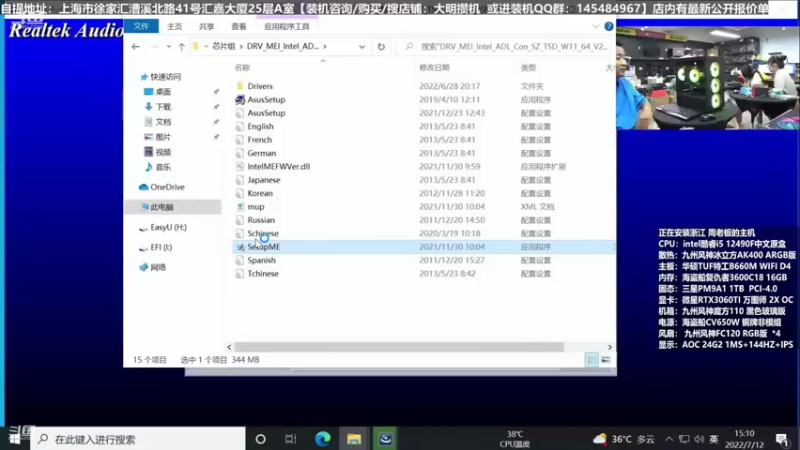The width and height of the screenshot is (800, 450).
Task: Switch to the 主页 ribbon tab
Action: point(174,27)
